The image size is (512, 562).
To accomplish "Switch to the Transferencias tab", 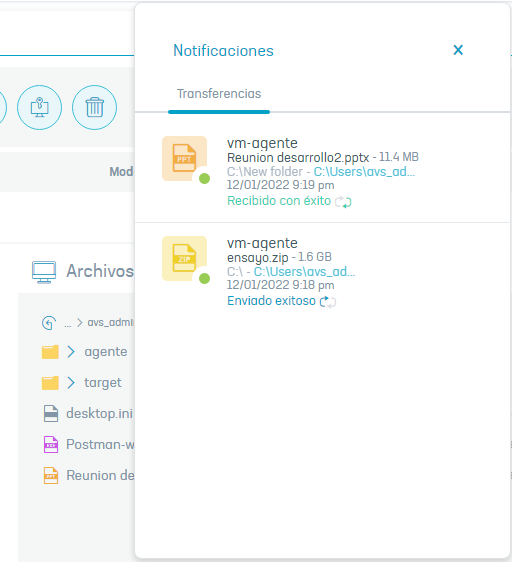I will tap(219, 94).
